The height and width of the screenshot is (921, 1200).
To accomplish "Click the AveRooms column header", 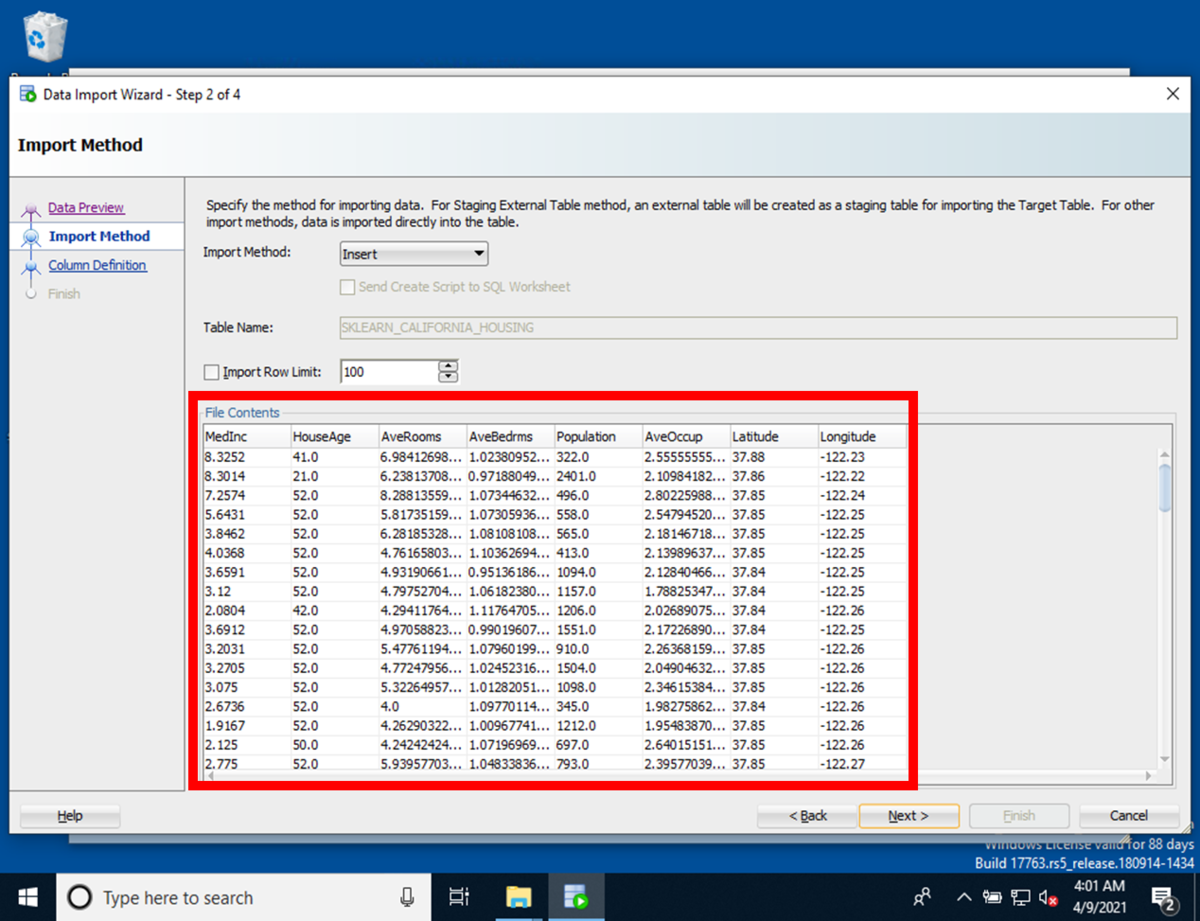I will coord(422,437).
